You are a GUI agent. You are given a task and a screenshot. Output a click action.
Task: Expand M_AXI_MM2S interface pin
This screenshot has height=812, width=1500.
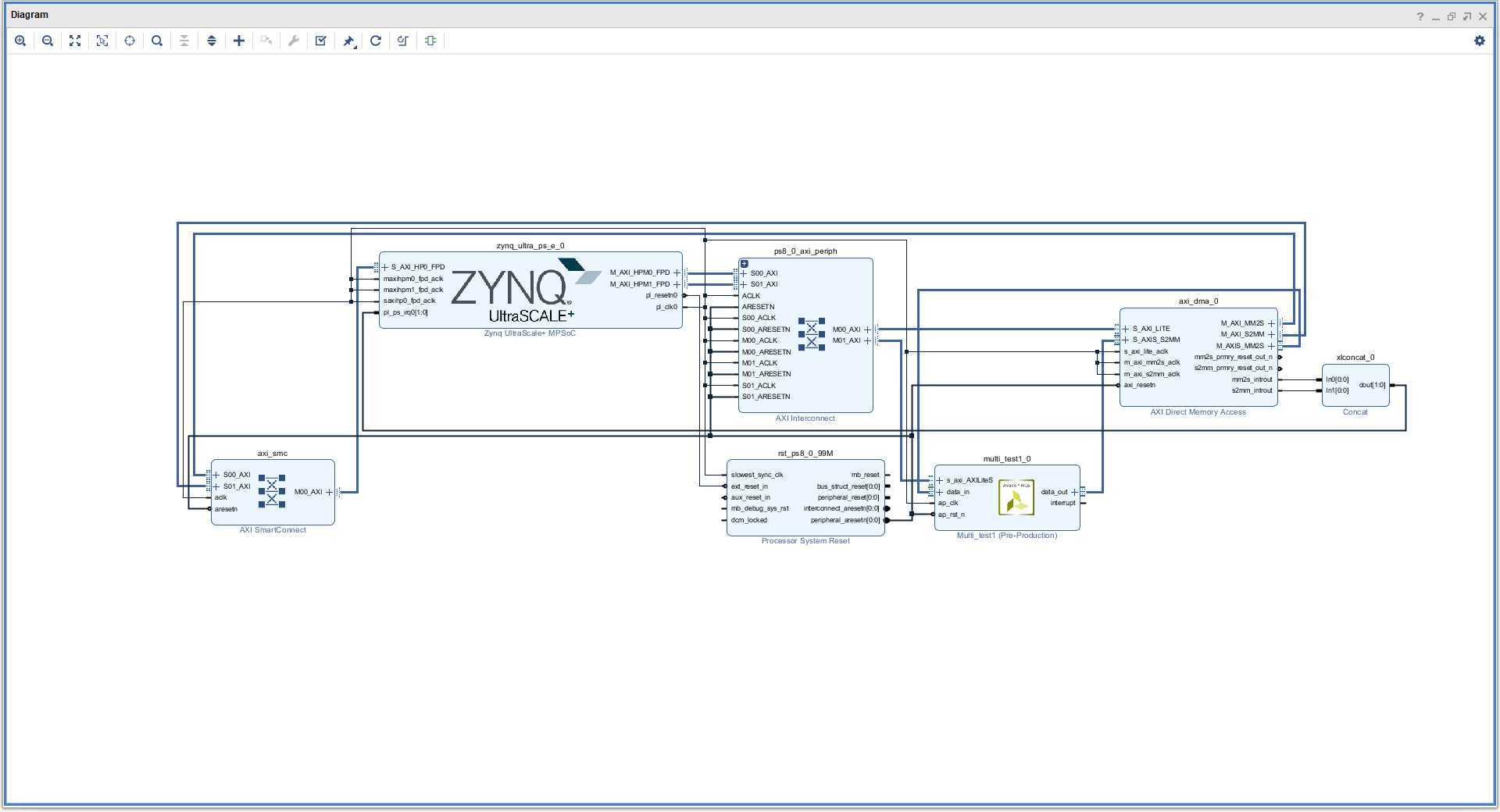(x=1271, y=323)
